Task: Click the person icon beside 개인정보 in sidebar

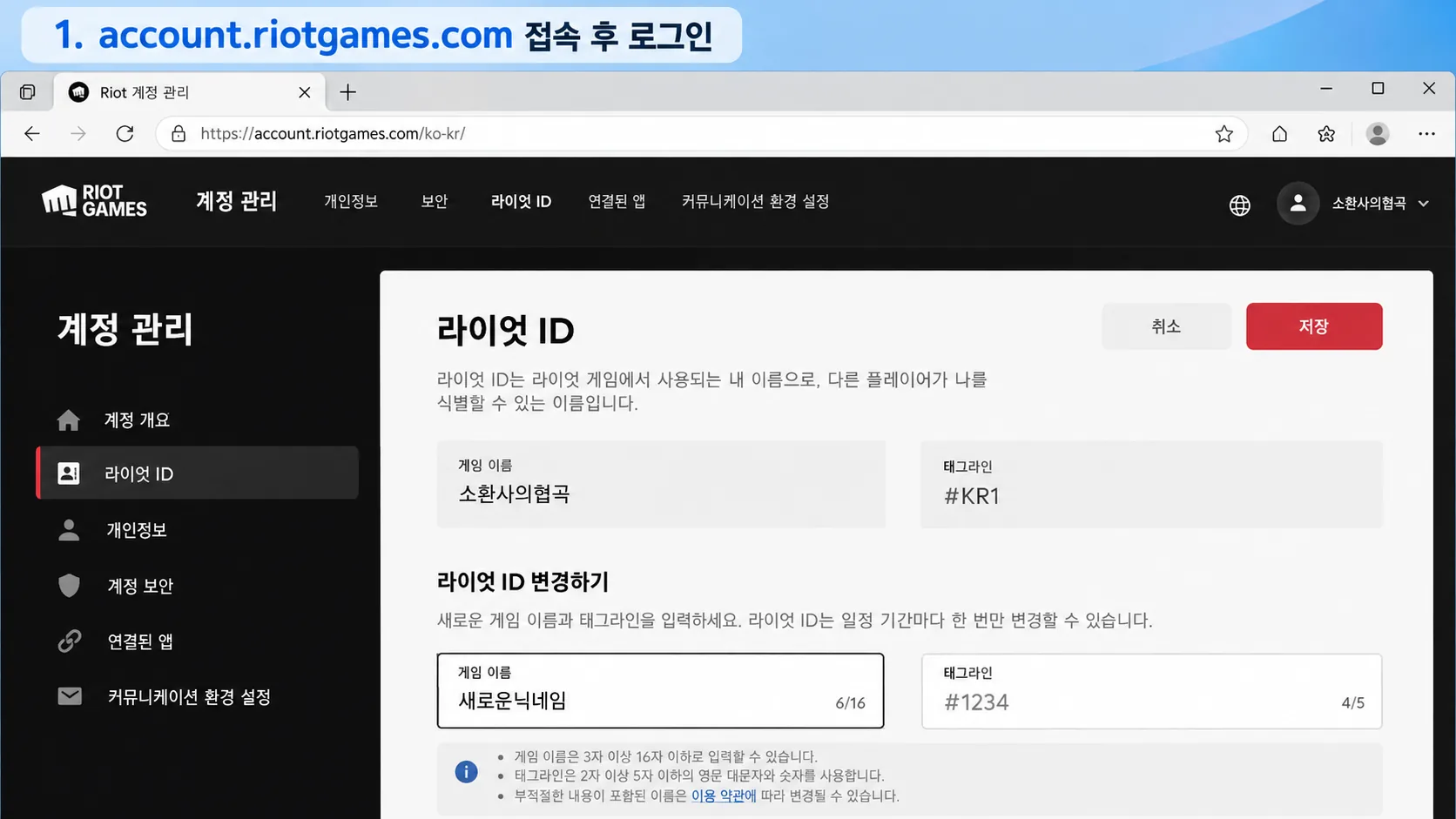Action: (x=69, y=530)
